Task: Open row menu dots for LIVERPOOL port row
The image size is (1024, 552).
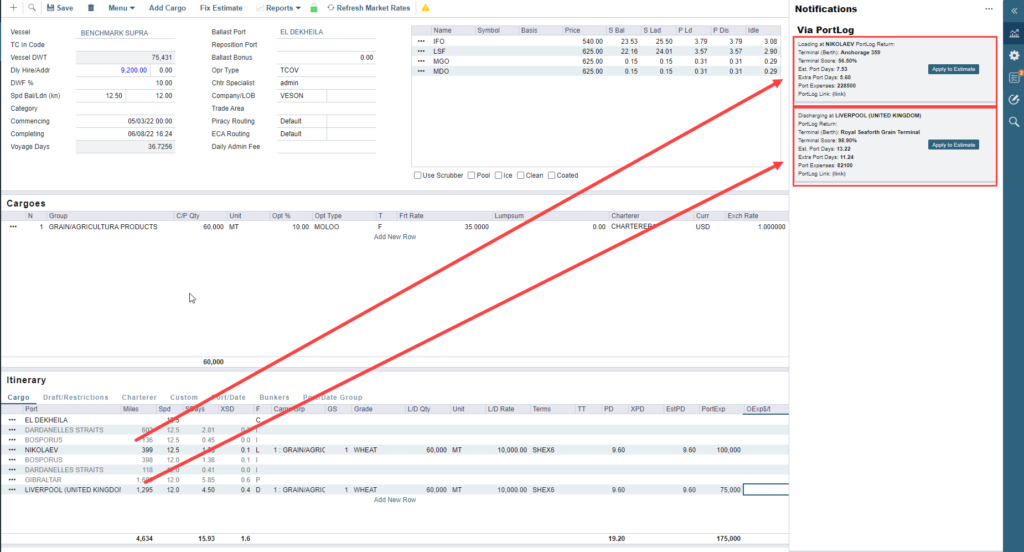Action: 12,489
